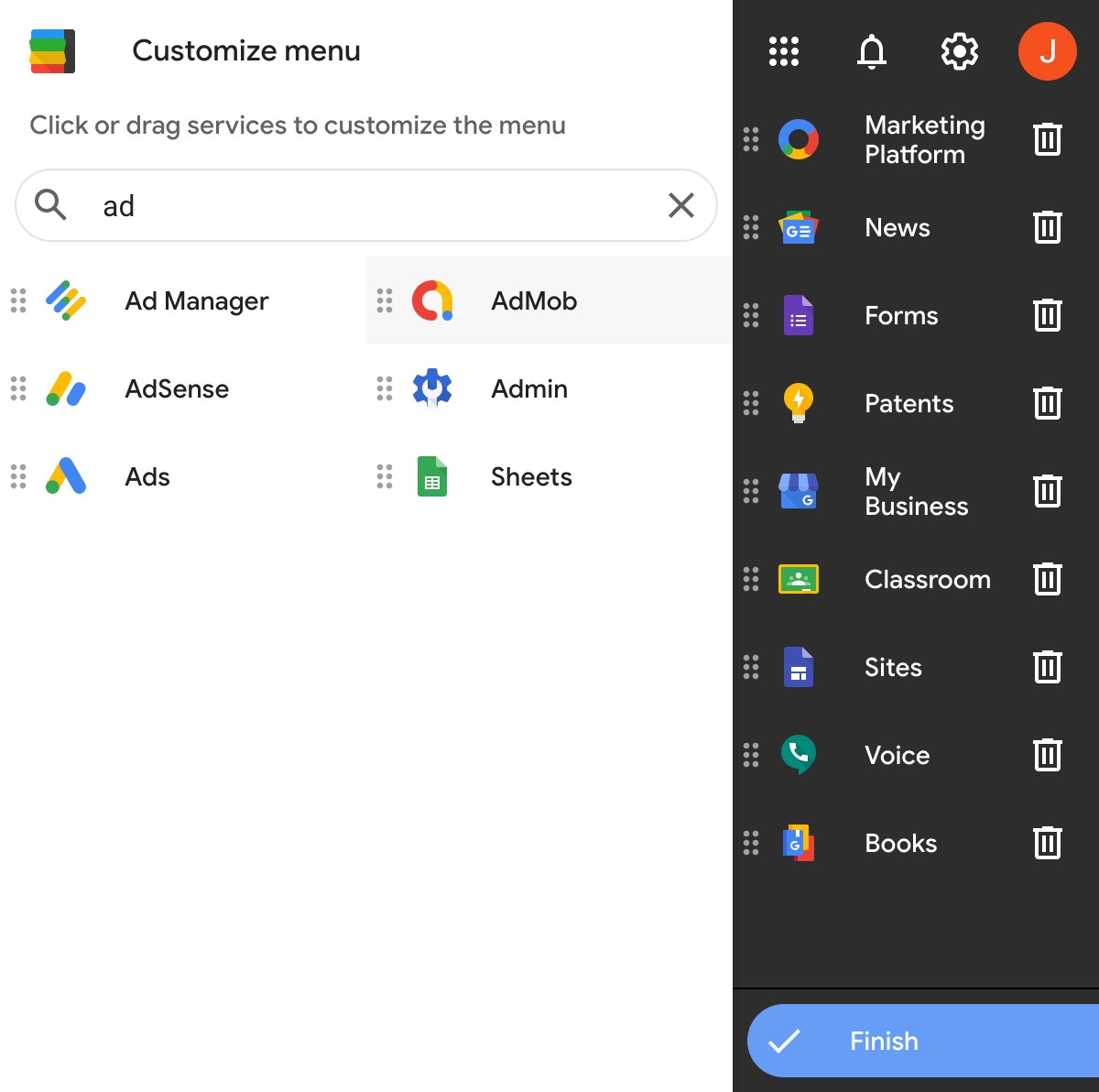This screenshot has width=1099, height=1092.
Task: Open the profile avatar marked J
Action: 1048,51
